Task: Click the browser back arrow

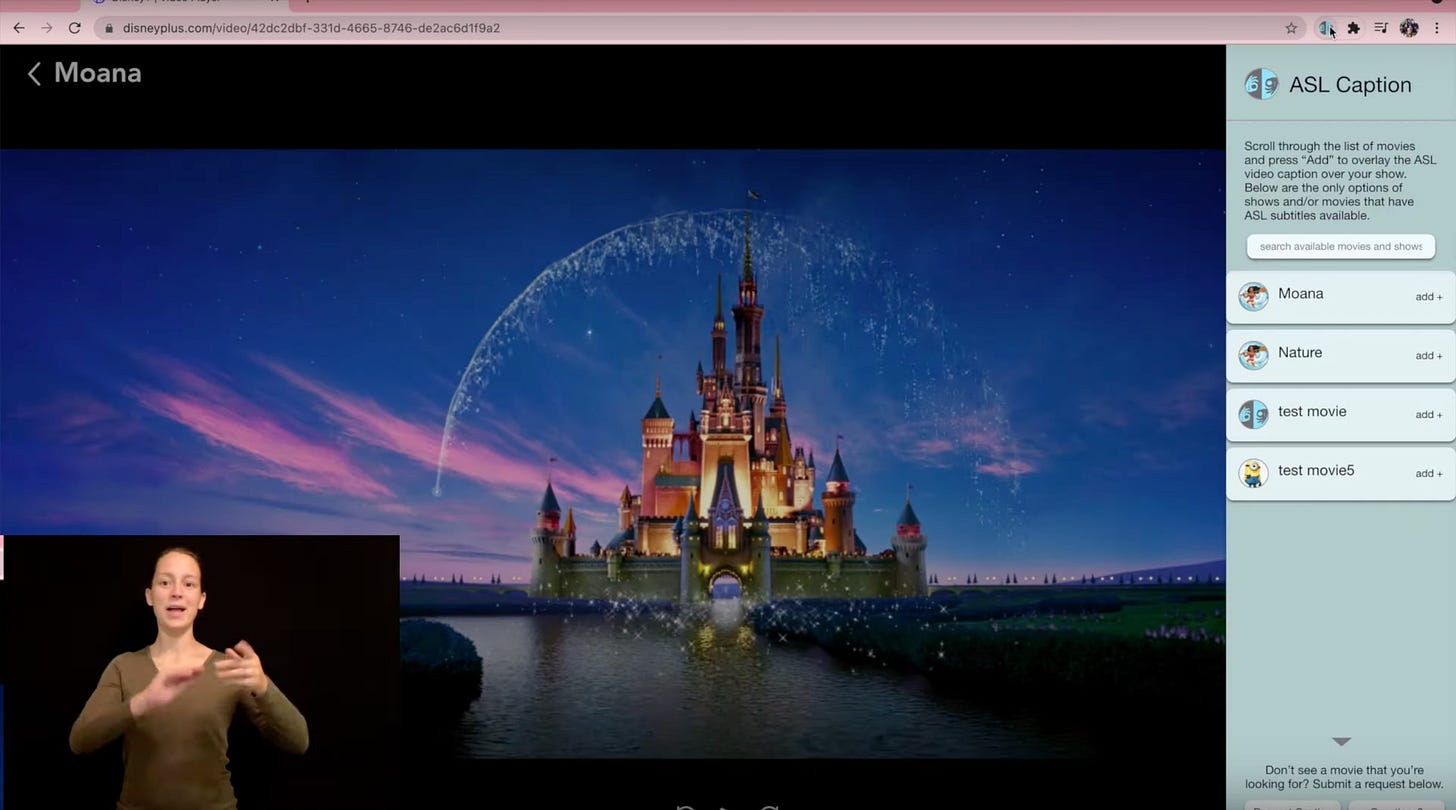Action: 18,28
